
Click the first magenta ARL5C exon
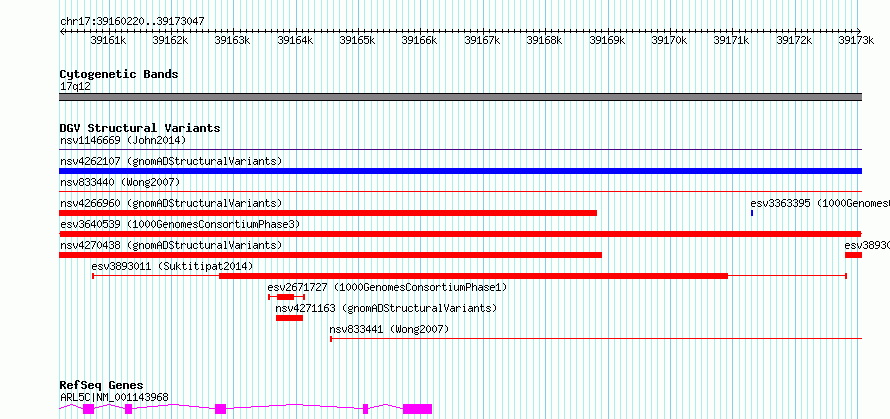point(89,409)
